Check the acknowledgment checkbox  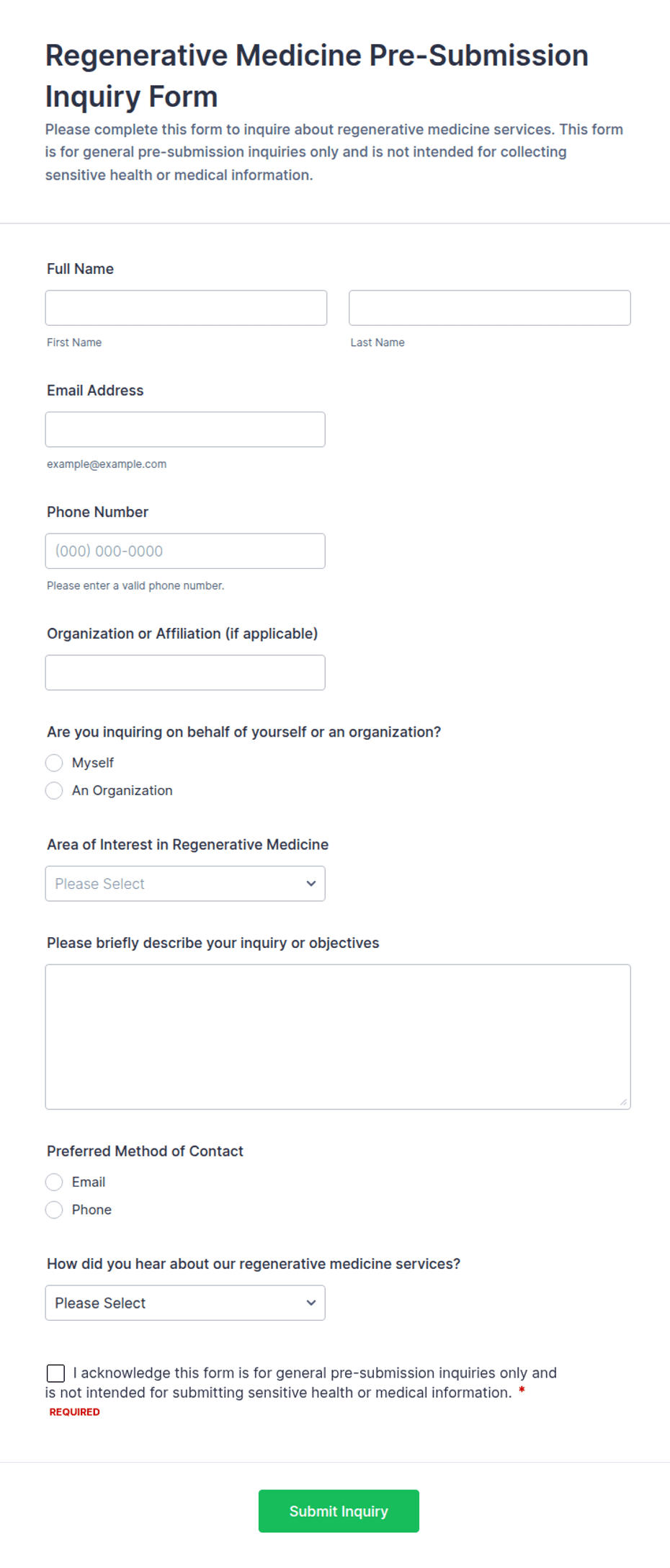[x=55, y=1373]
